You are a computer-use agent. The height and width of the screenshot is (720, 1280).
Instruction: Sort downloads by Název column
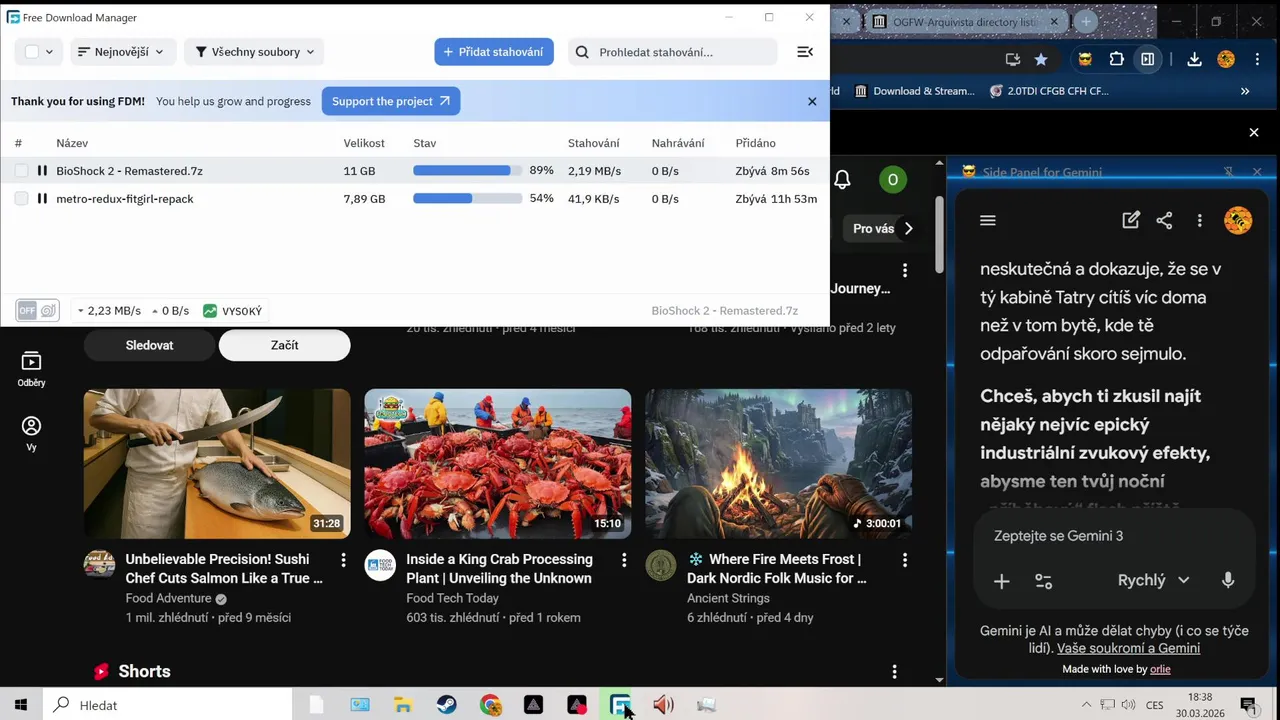point(72,143)
